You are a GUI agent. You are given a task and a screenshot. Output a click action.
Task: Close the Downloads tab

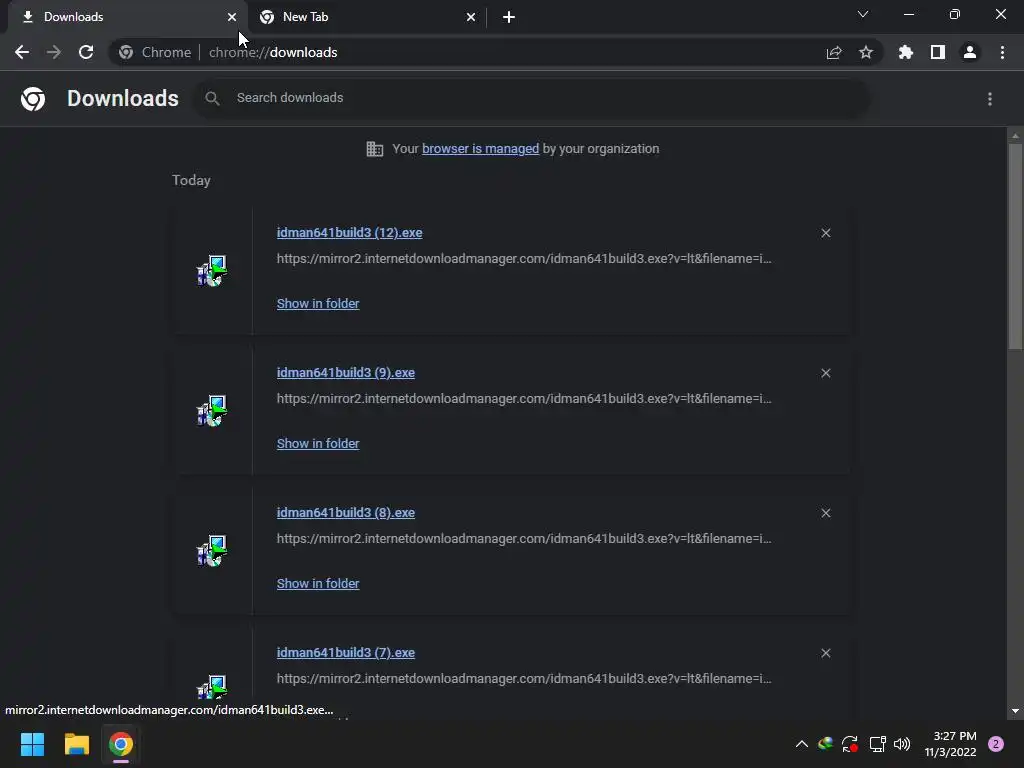point(232,17)
